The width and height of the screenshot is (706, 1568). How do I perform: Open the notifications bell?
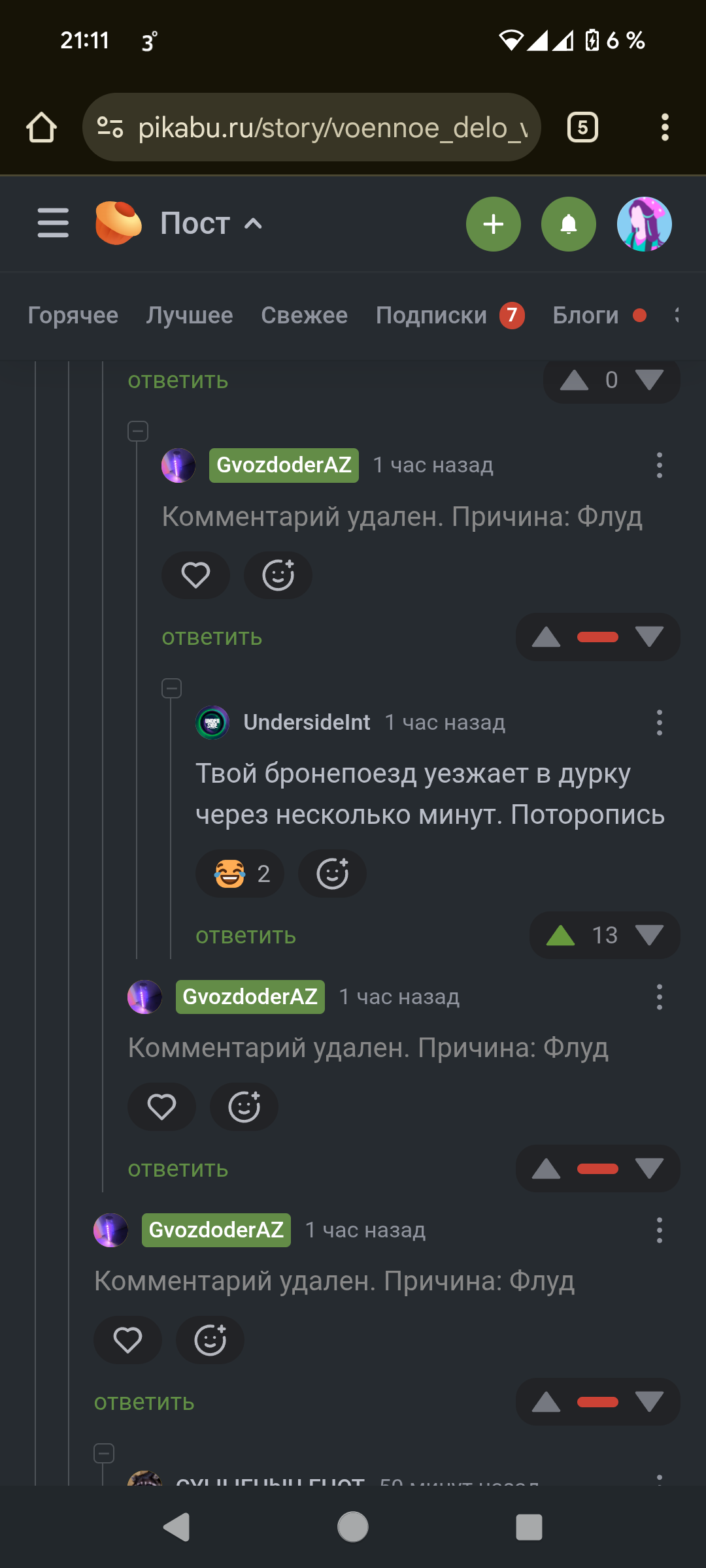coord(568,224)
